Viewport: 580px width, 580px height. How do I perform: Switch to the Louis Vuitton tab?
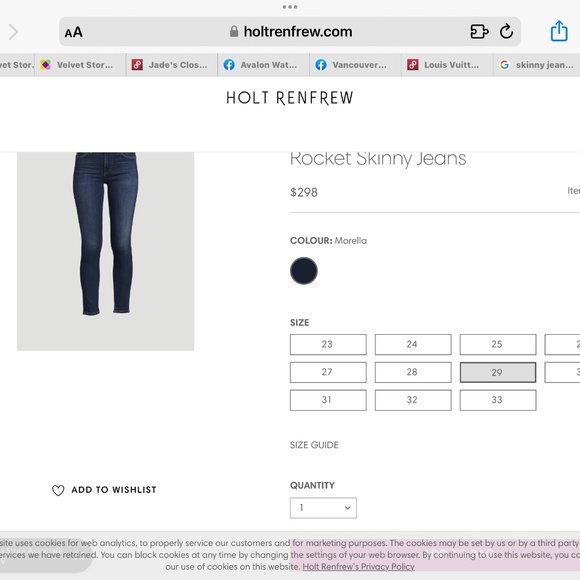pyautogui.click(x=447, y=65)
